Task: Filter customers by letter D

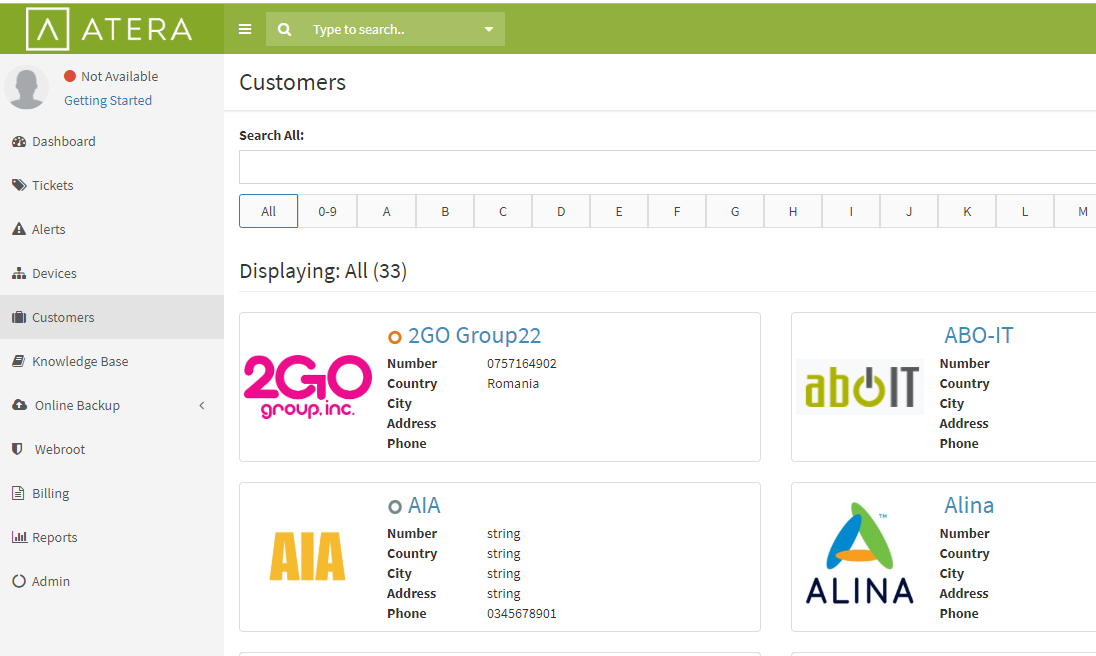Action: [x=561, y=211]
